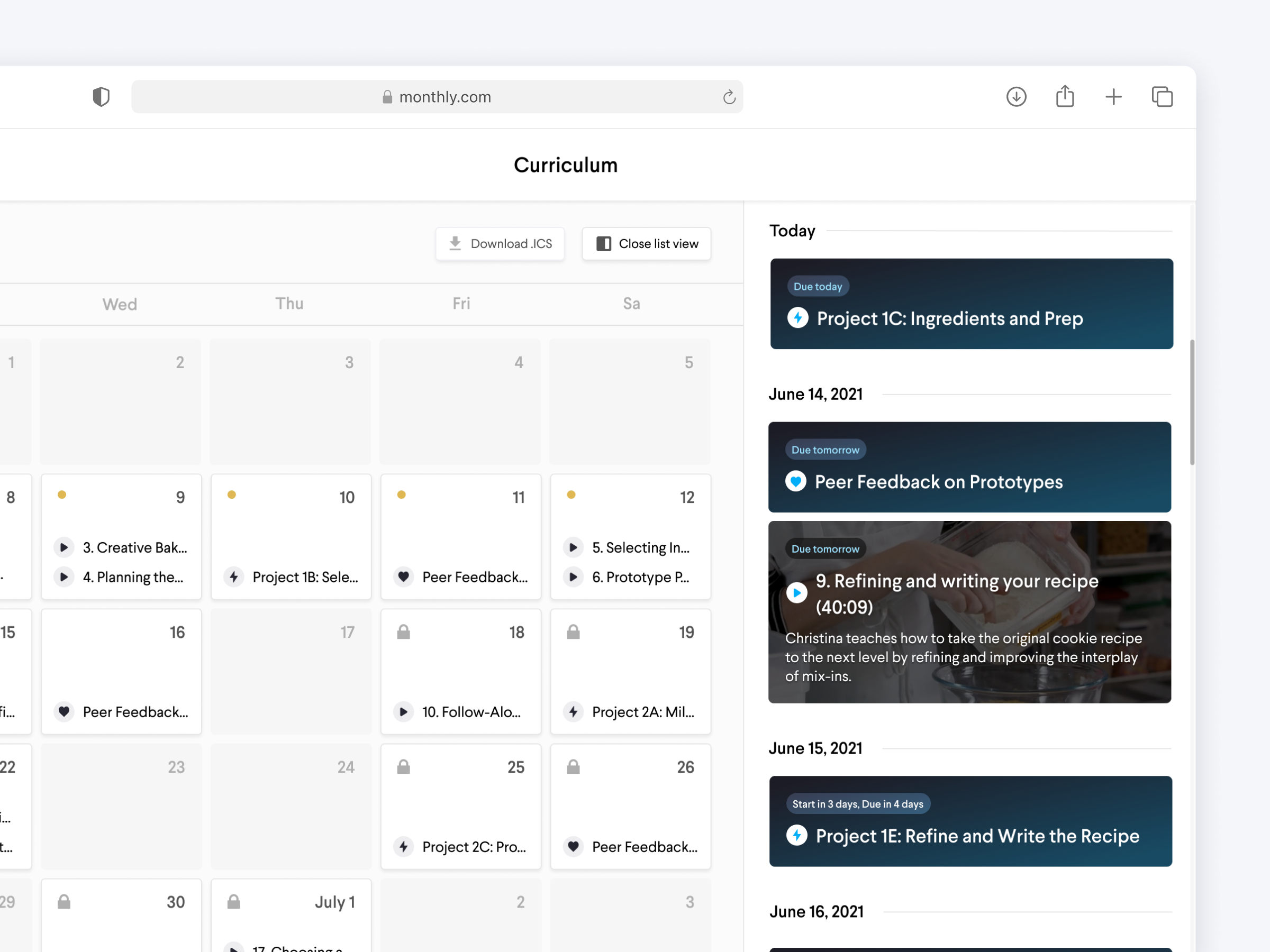The height and width of the screenshot is (952, 1270).
Task: Click the heart icon on Peer Feedback on Prototypes
Action: coord(796,481)
